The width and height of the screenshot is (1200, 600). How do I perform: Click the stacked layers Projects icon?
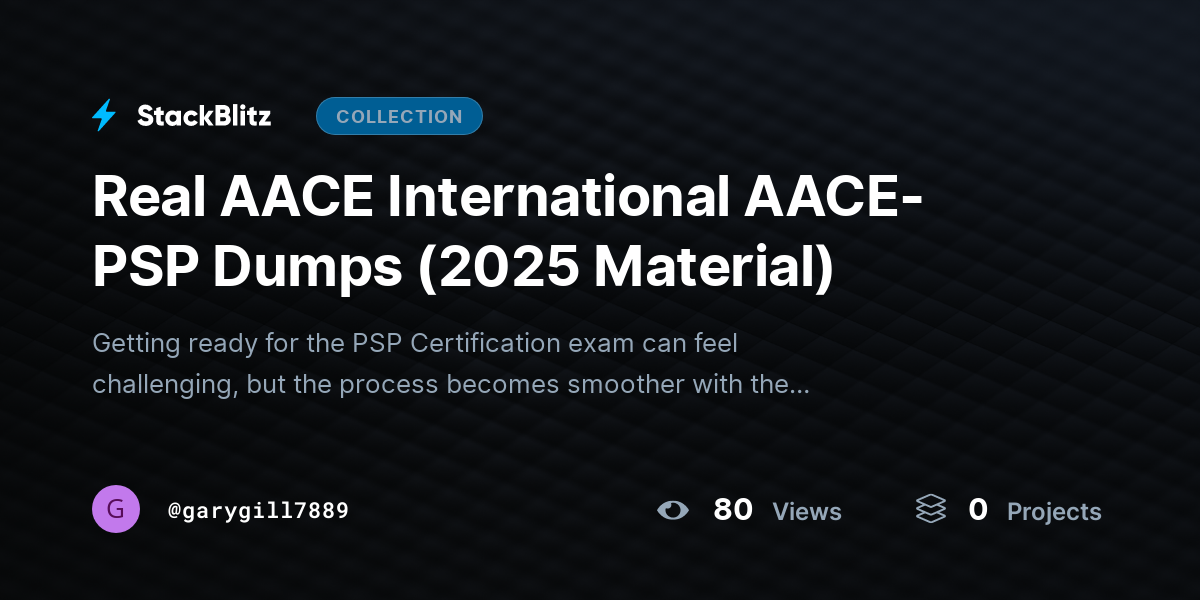click(x=931, y=510)
